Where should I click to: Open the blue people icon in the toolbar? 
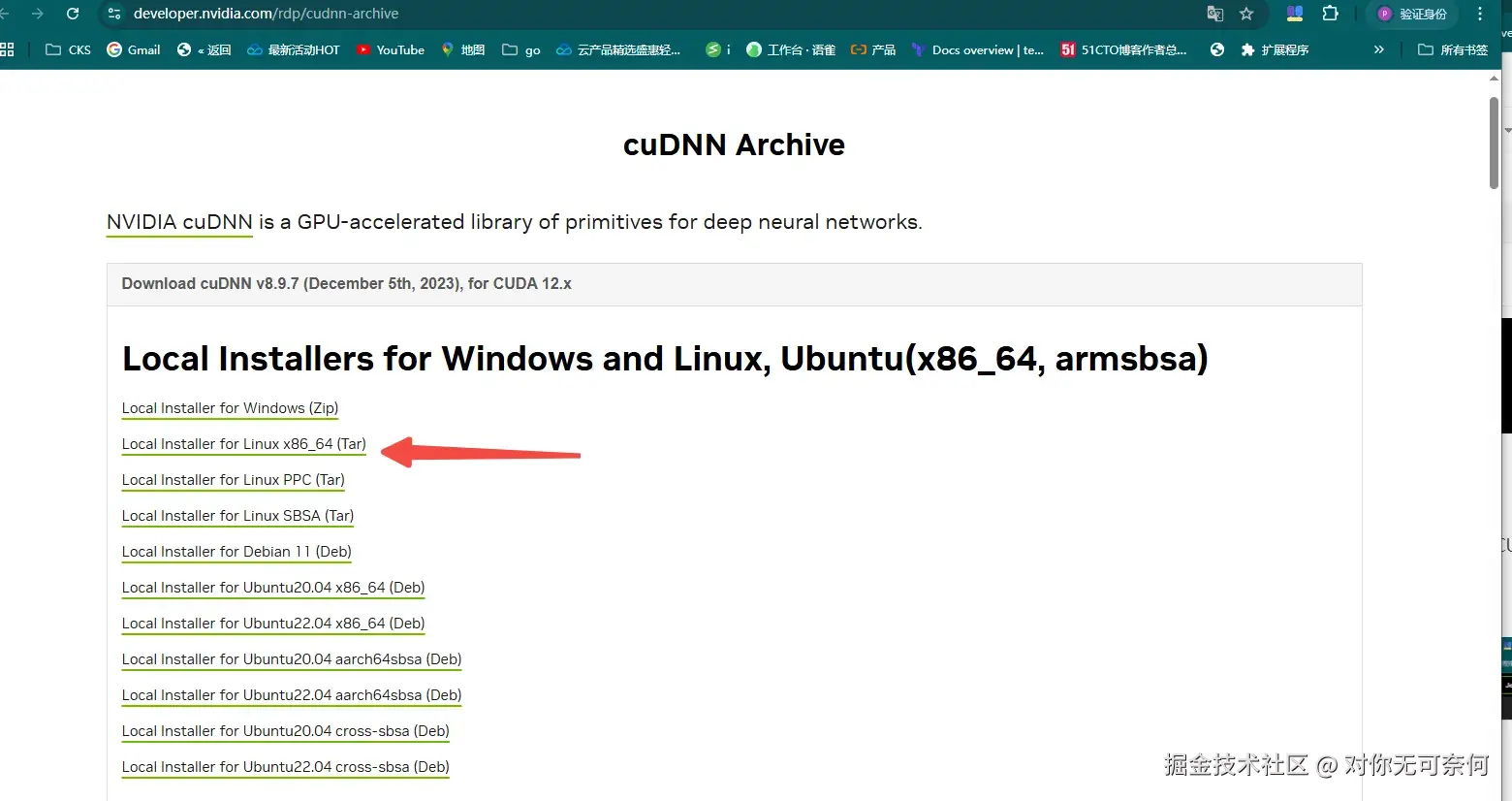coord(1295,14)
